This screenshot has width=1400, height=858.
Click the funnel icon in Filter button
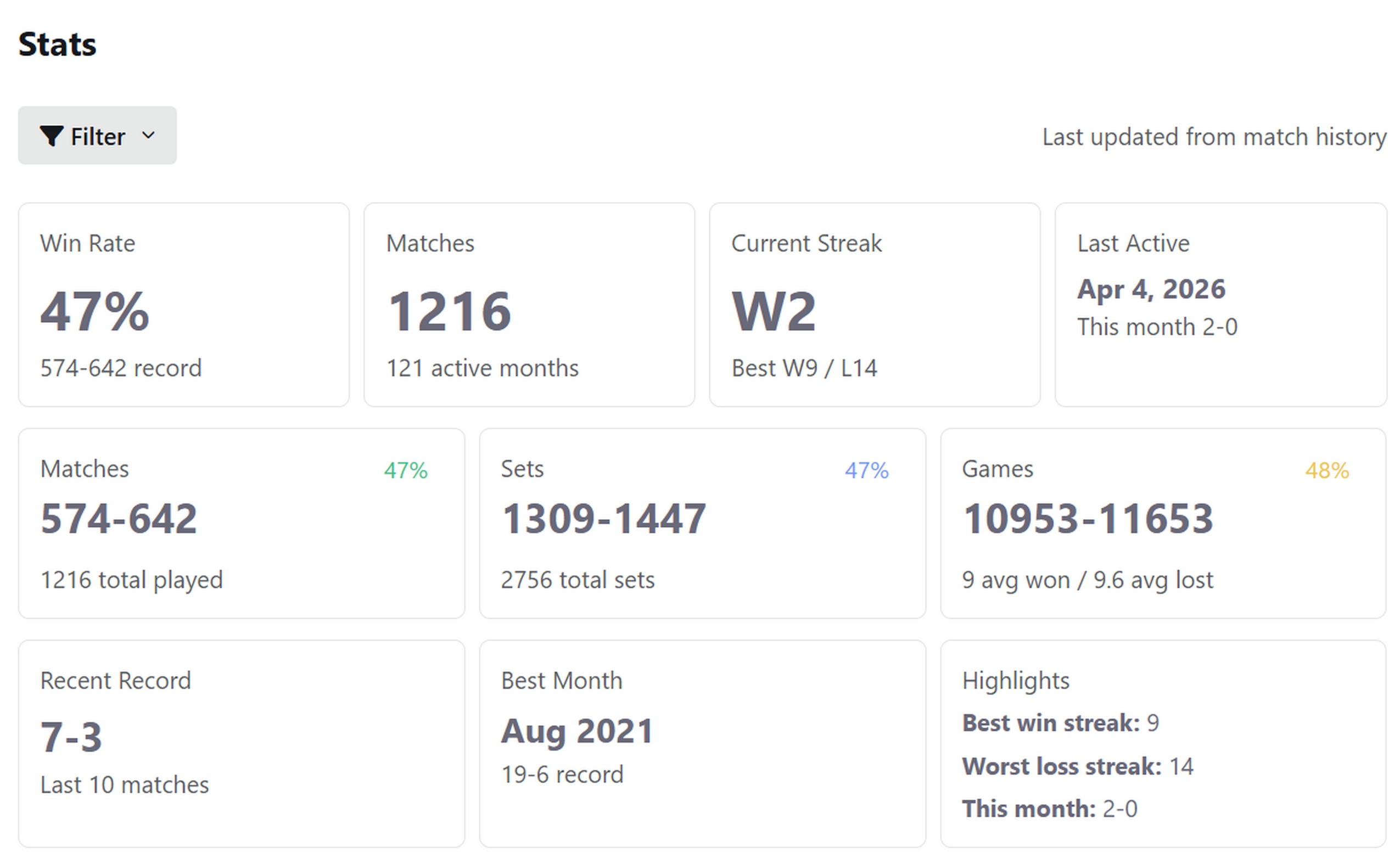(51, 136)
